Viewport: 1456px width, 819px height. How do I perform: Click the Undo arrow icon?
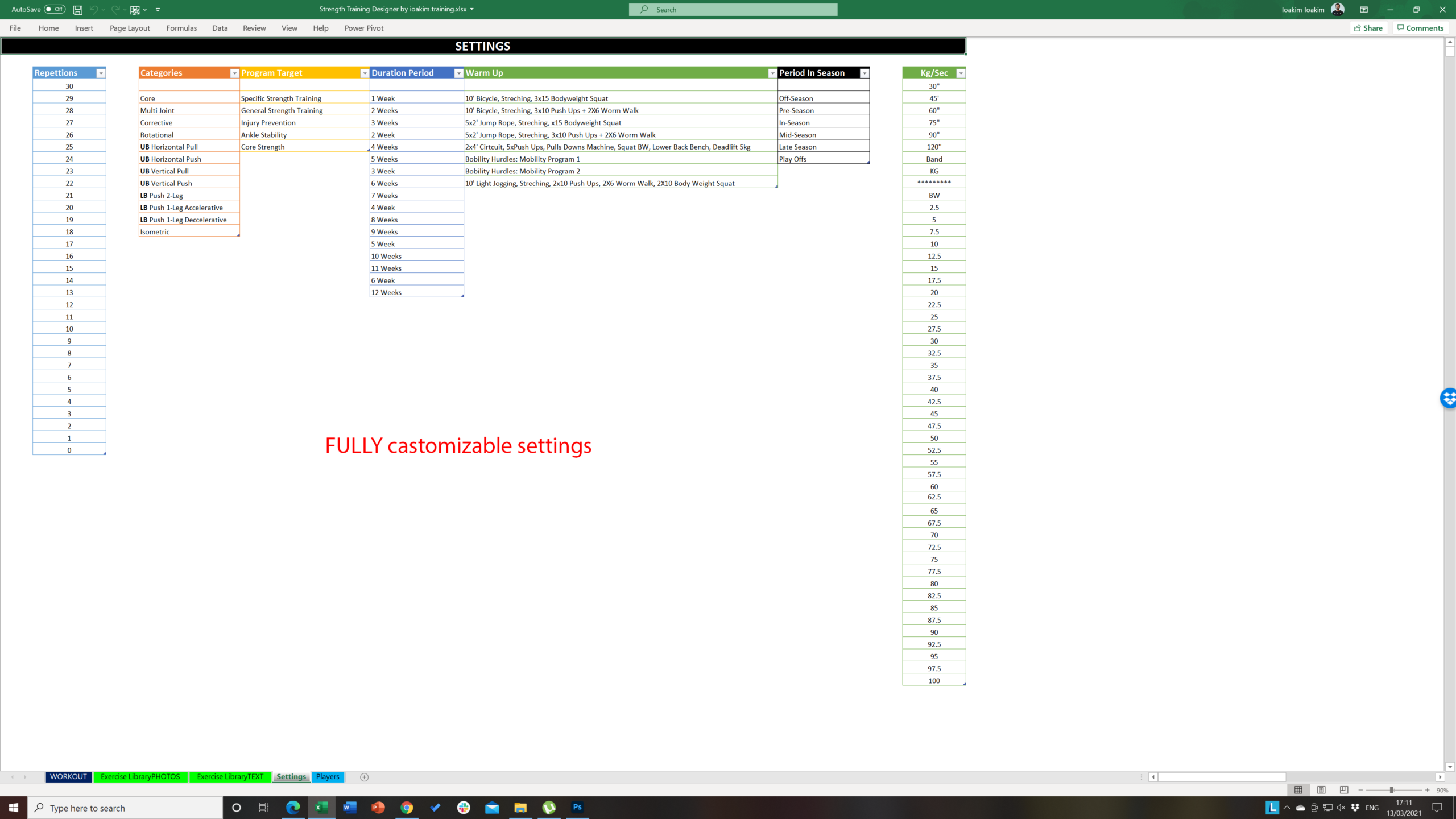tap(93, 10)
